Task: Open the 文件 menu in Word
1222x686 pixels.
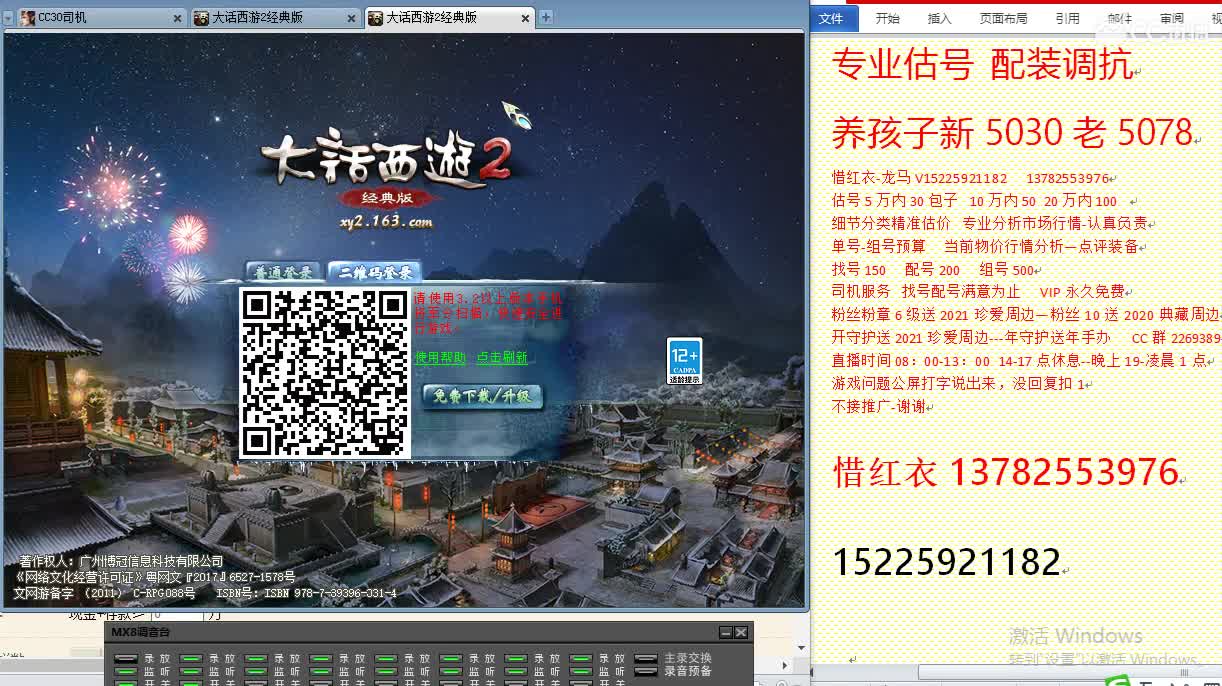Action: pos(831,18)
